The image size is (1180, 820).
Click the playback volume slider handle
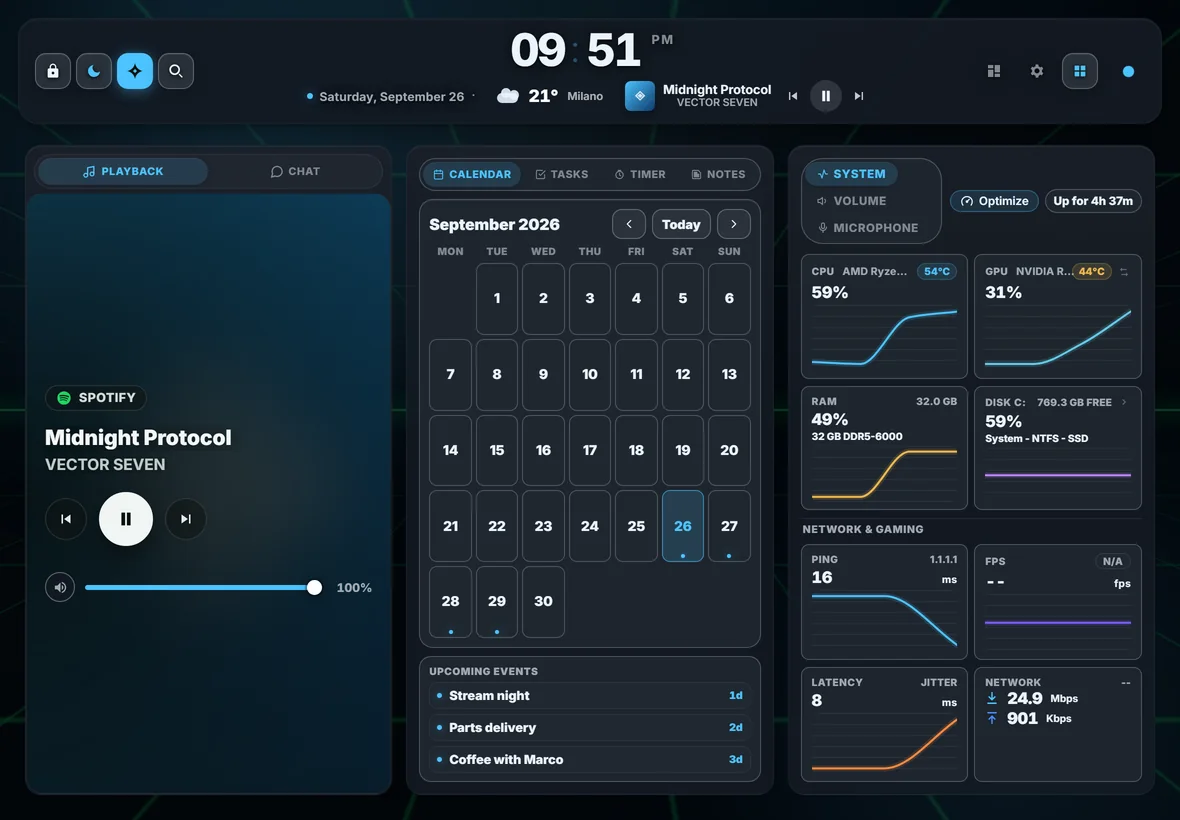point(315,588)
